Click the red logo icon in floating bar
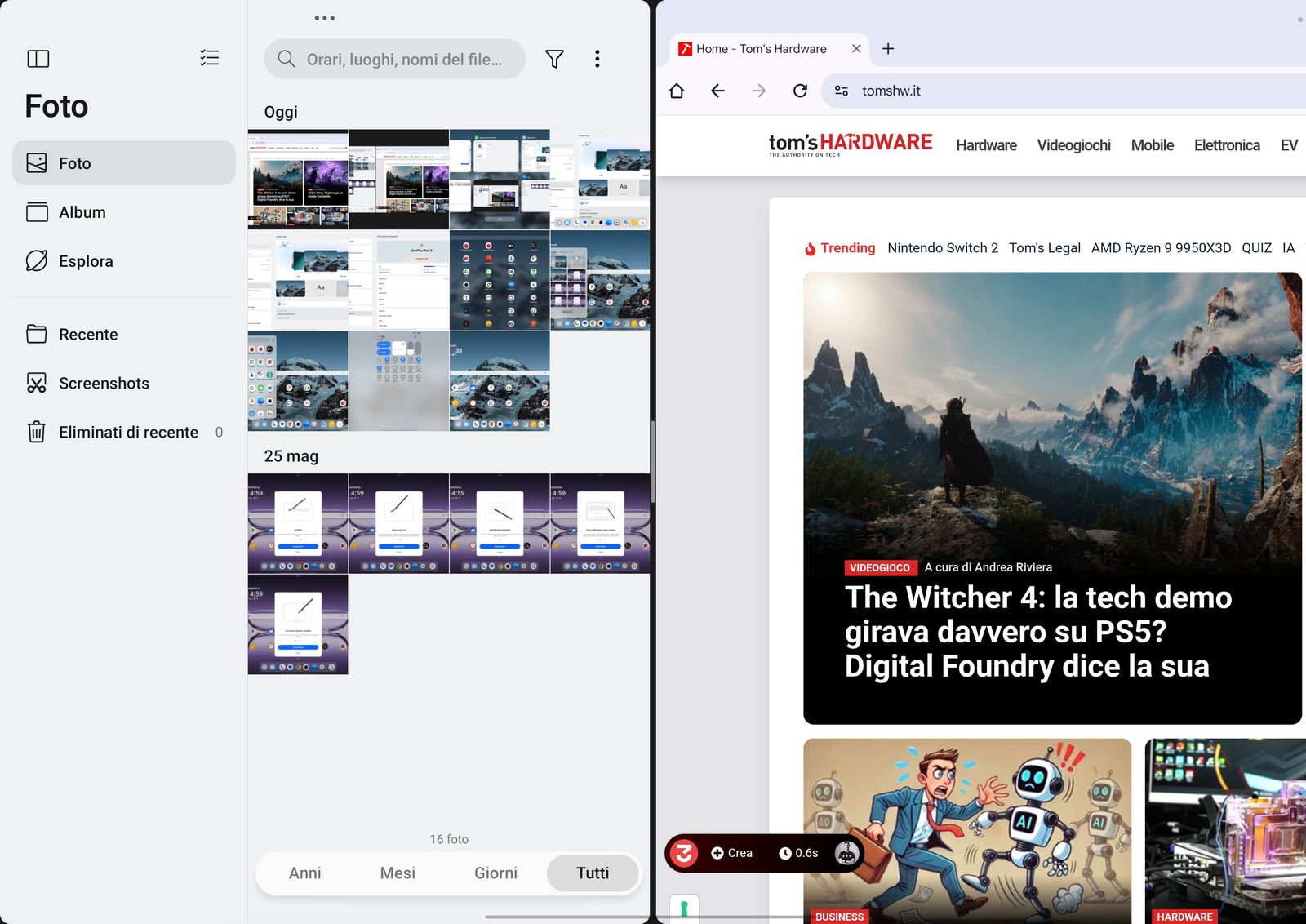Image resolution: width=1306 pixels, height=924 pixels. pos(684,853)
